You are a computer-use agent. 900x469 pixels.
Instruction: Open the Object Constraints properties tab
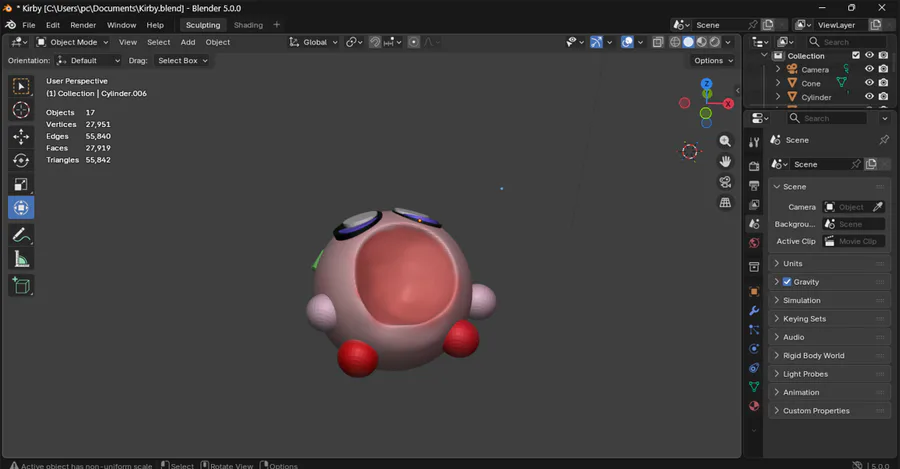click(754, 368)
